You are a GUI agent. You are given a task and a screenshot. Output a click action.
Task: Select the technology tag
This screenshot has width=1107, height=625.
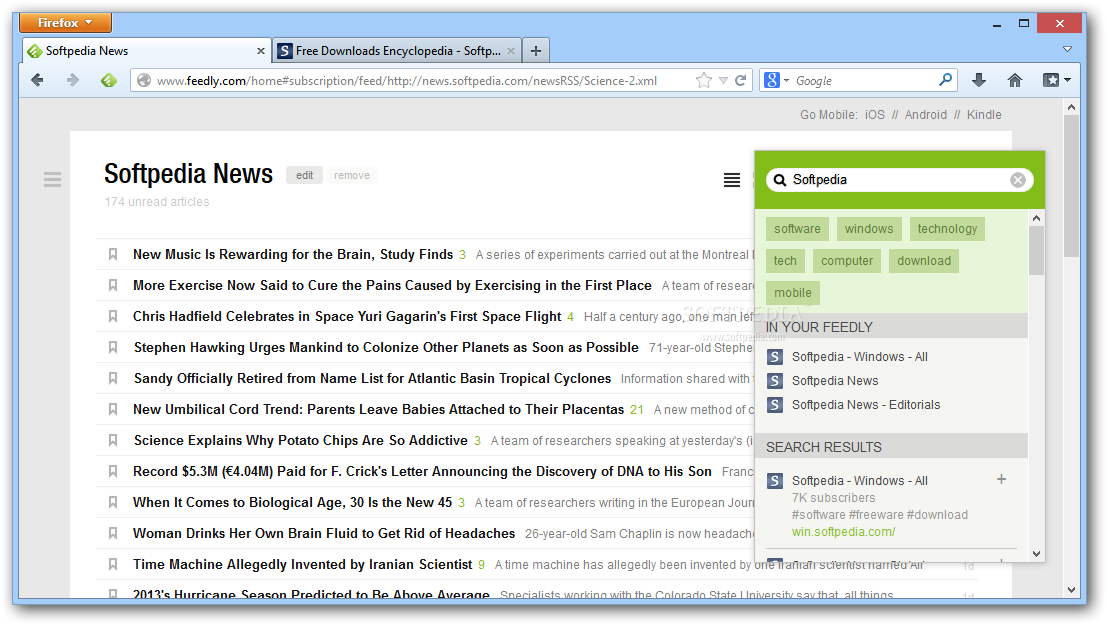(947, 229)
